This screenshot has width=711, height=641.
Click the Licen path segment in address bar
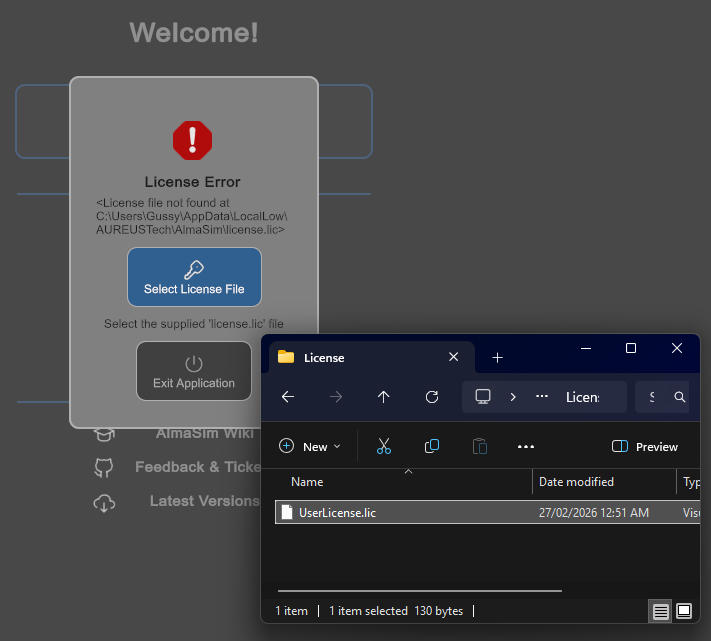pyautogui.click(x=583, y=398)
